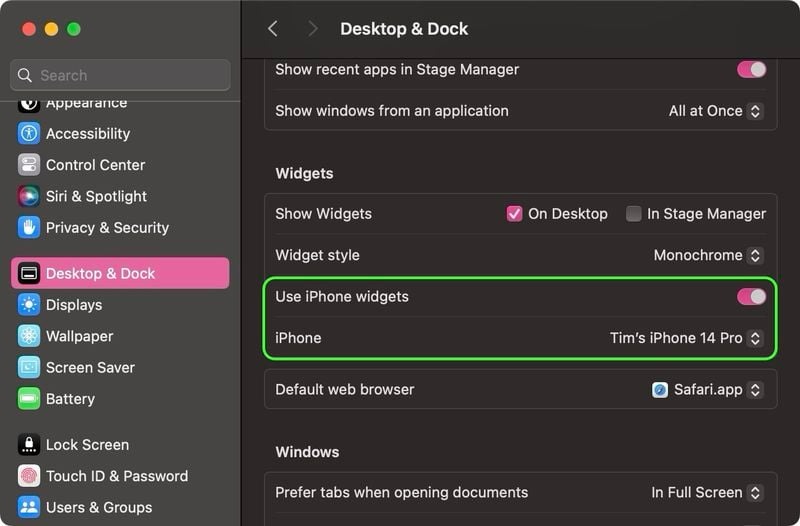Open the Widget style Monochrome dropdown
This screenshot has width=800, height=526.
[708, 255]
